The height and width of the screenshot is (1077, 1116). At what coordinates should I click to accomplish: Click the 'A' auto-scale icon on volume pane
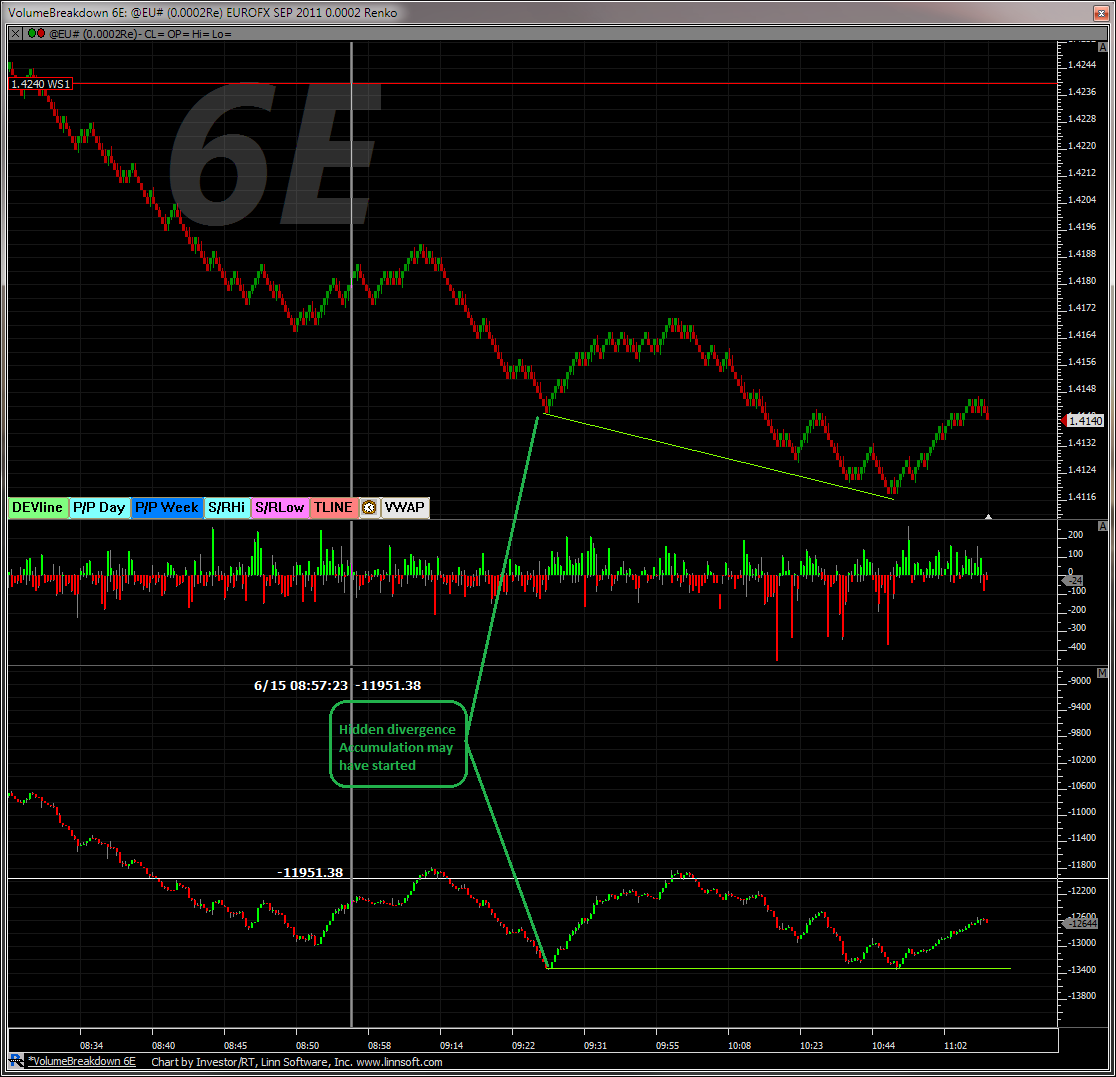[x=1102, y=526]
